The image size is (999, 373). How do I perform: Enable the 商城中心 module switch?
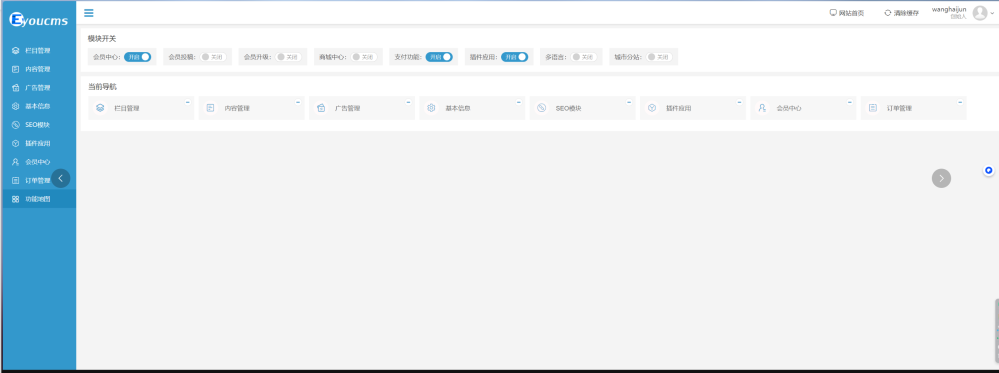364,57
